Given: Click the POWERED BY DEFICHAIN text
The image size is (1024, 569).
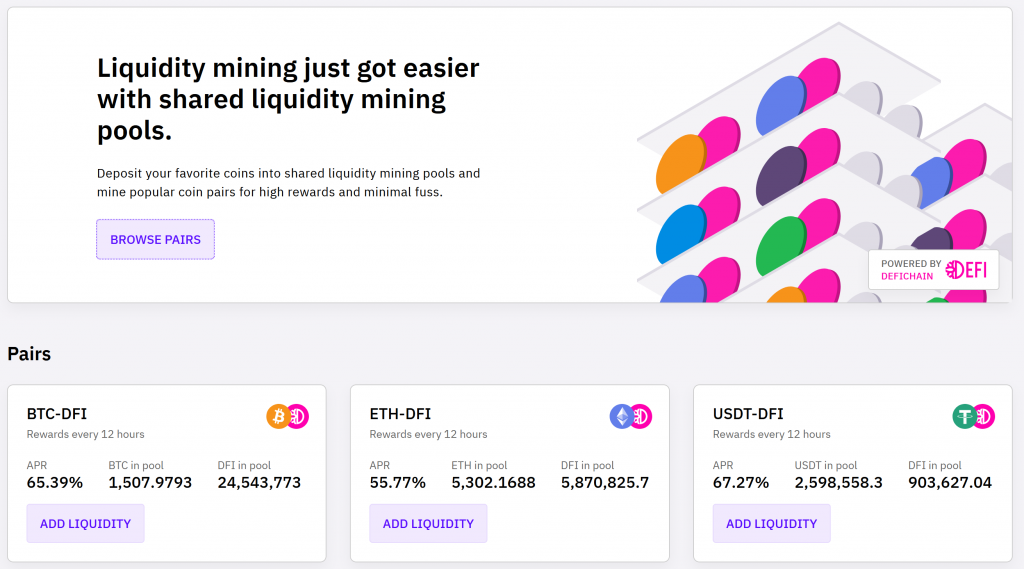Looking at the screenshot, I should pyautogui.click(x=910, y=270).
